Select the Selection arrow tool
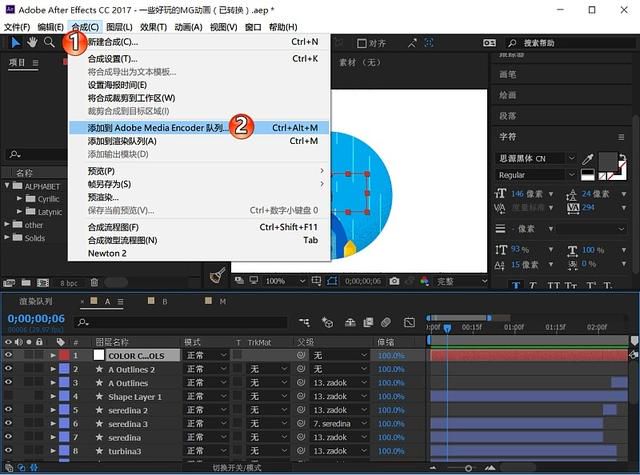 point(16,42)
